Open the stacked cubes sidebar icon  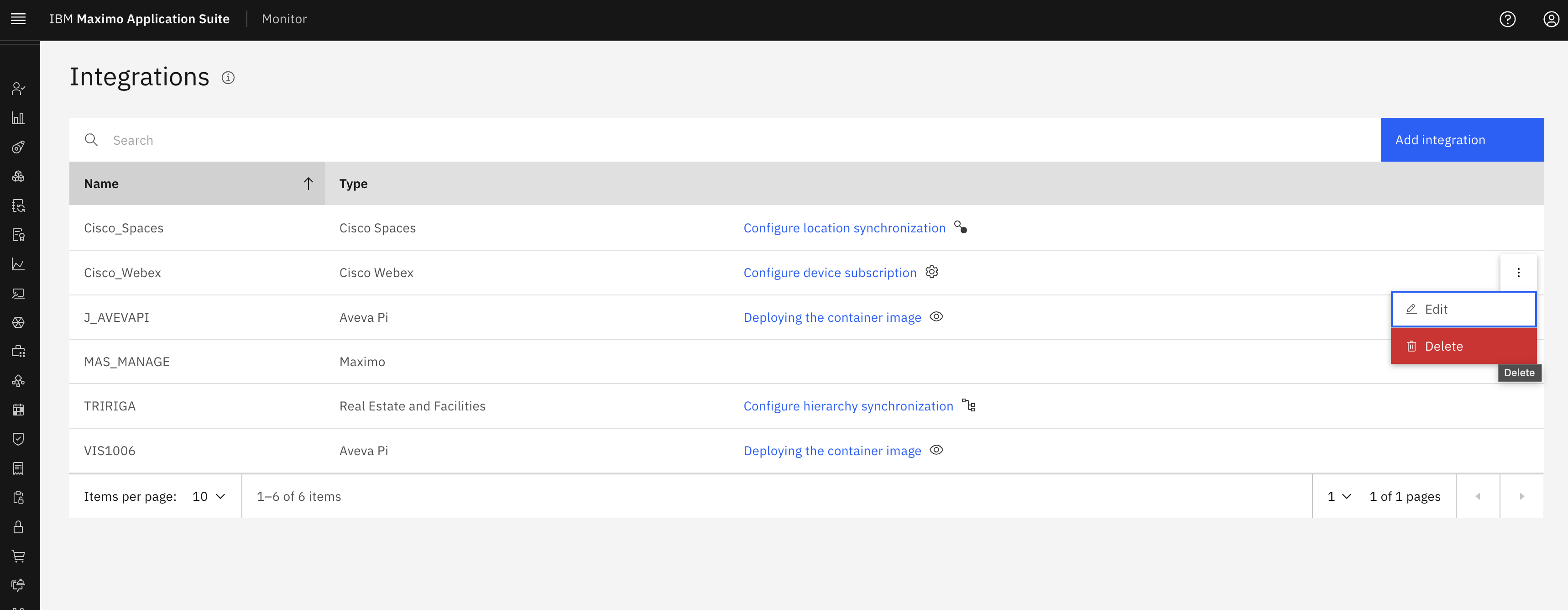[18, 177]
